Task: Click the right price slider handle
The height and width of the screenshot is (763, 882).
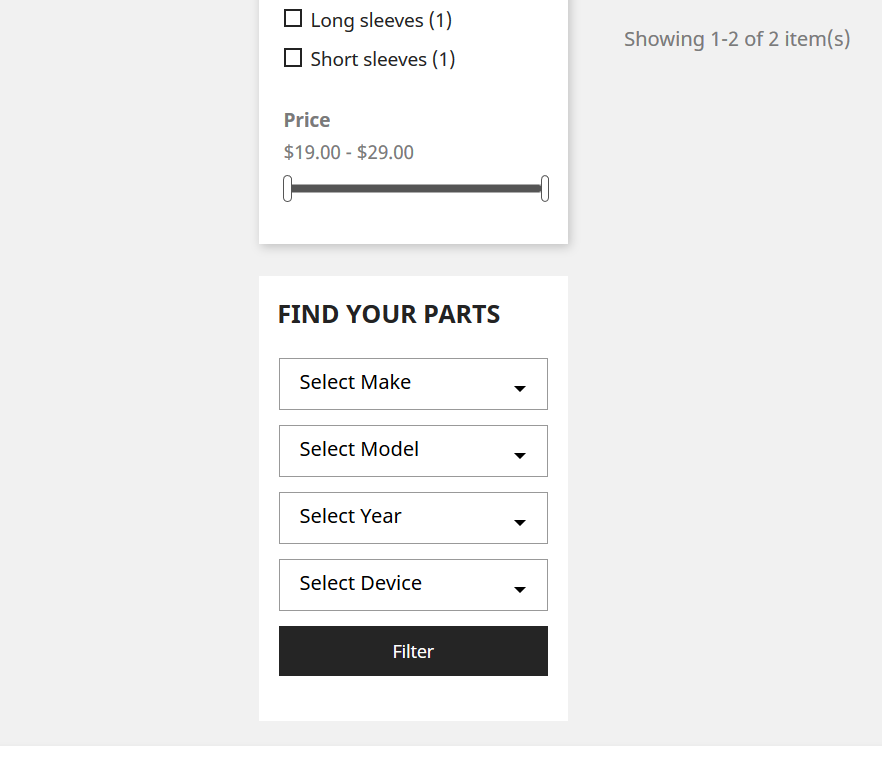Action: point(544,188)
